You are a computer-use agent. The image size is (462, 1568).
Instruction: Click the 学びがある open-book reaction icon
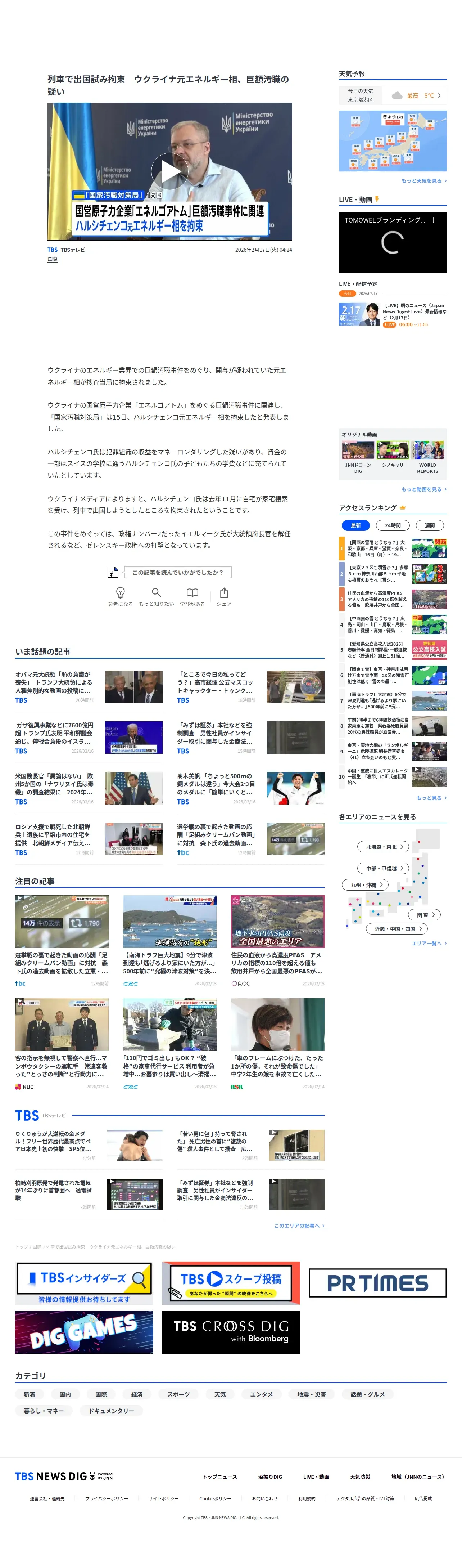coord(192,592)
